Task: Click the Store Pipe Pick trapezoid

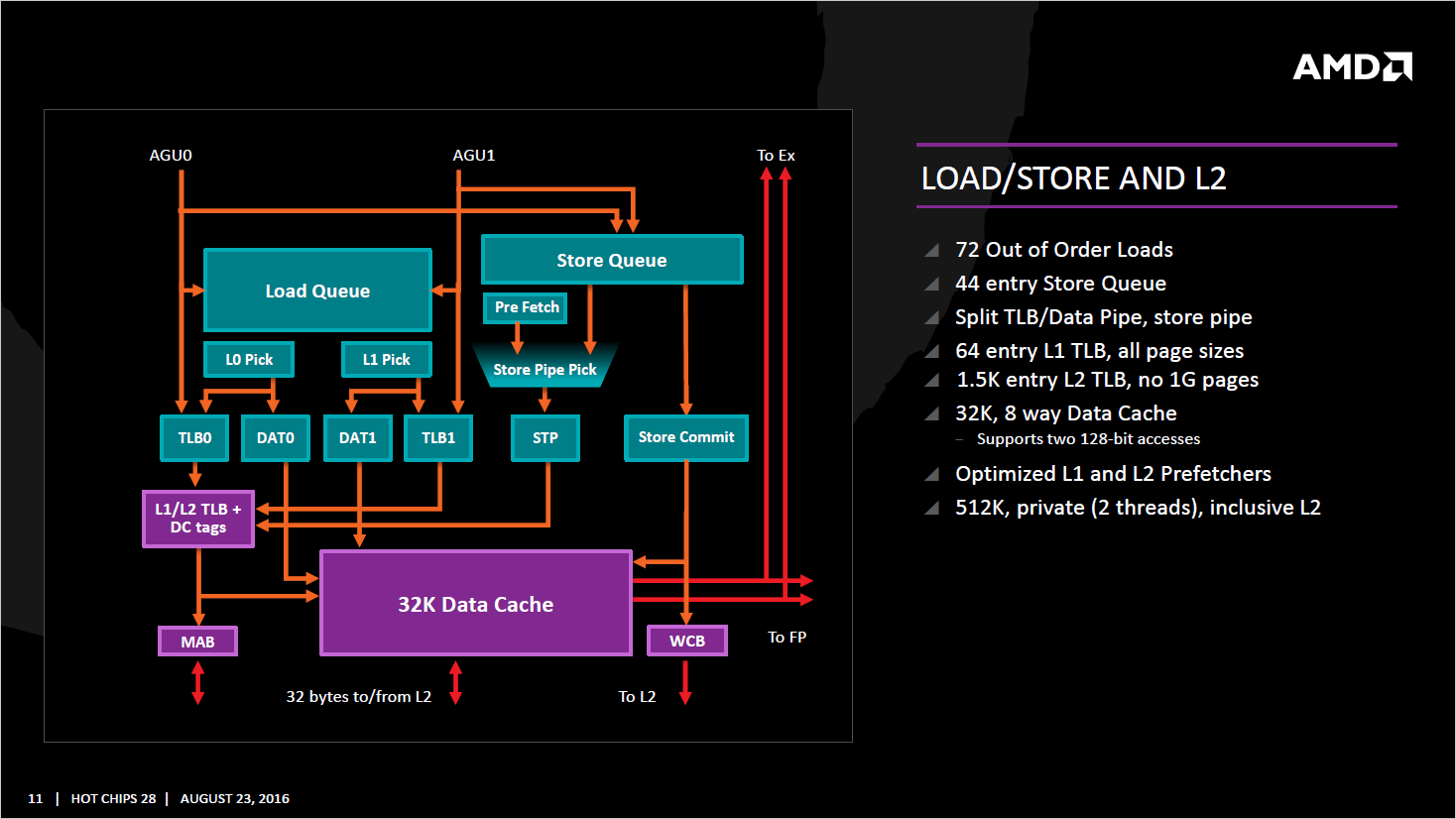Action: [x=545, y=369]
